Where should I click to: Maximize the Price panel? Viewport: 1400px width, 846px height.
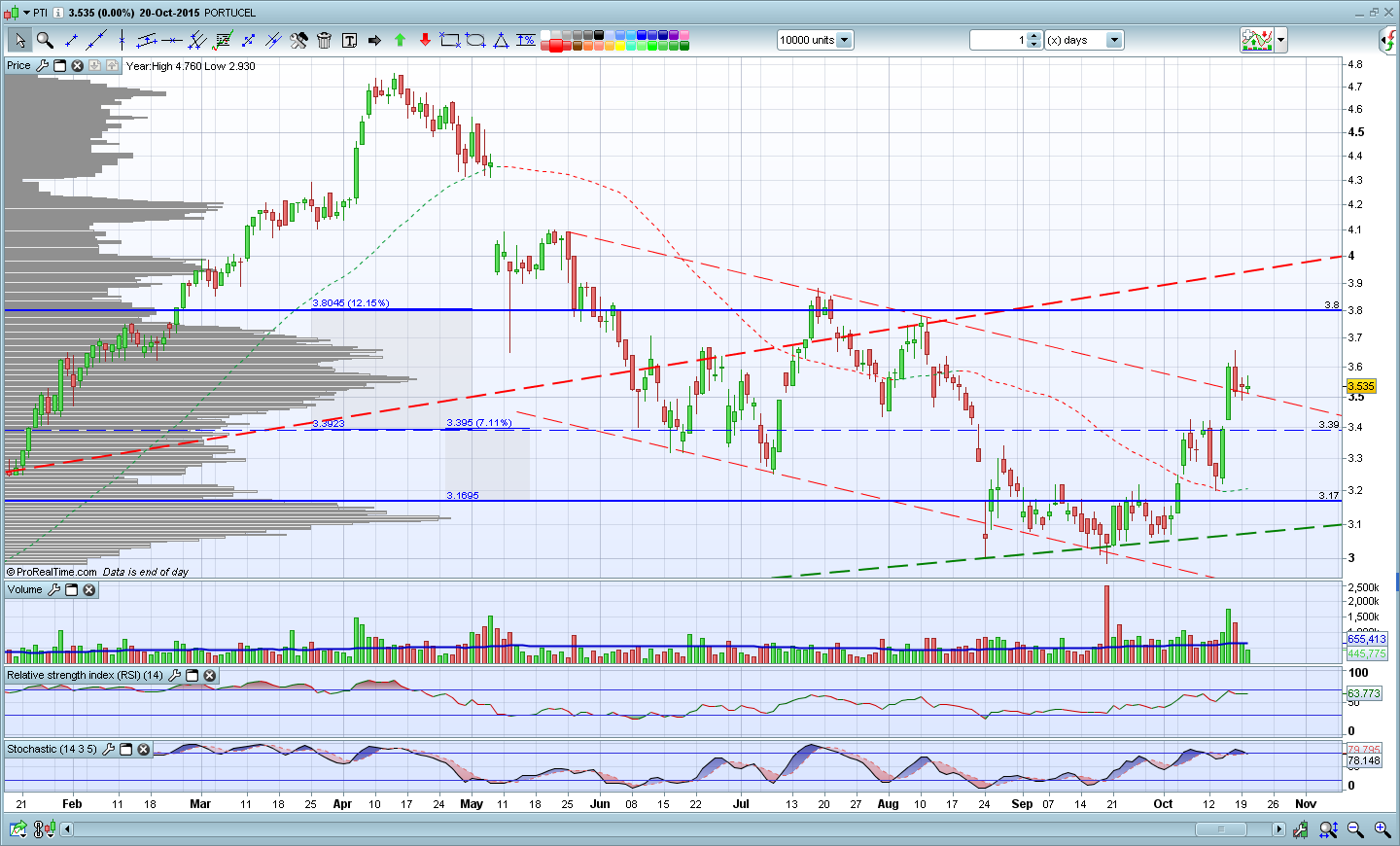[x=59, y=65]
